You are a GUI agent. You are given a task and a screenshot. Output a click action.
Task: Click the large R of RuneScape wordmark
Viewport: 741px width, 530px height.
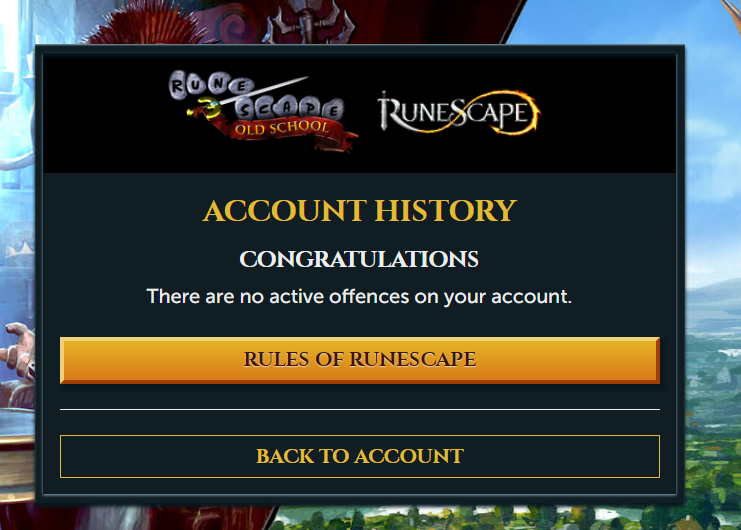390,111
